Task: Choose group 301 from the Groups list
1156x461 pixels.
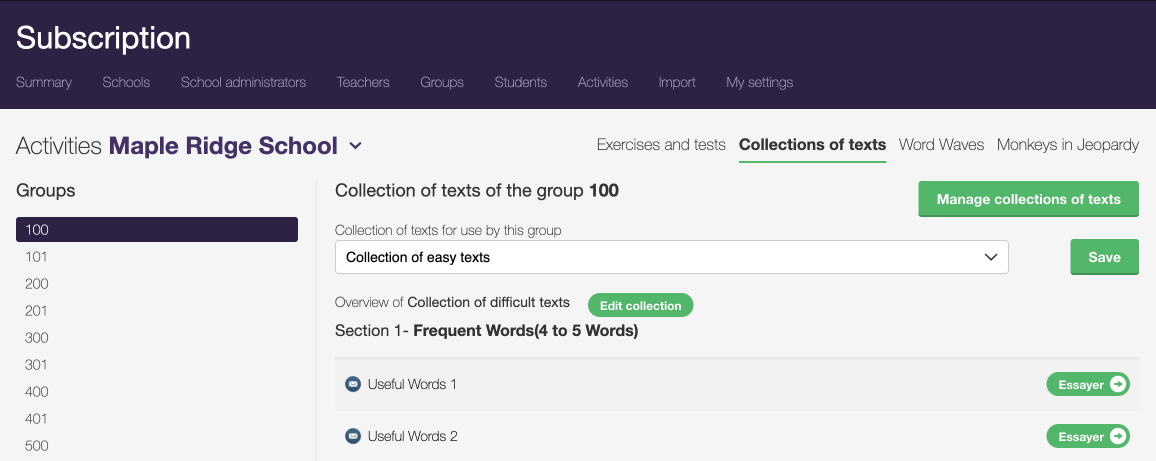Action: point(37,365)
